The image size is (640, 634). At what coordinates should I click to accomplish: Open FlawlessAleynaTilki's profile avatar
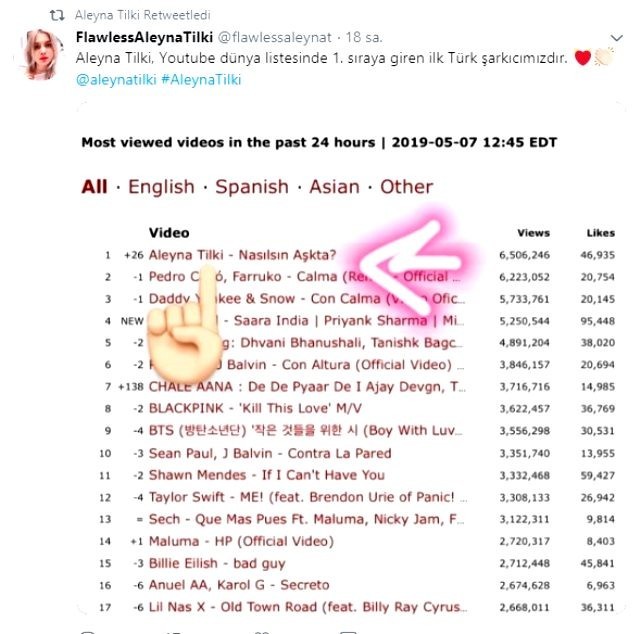click(41, 56)
